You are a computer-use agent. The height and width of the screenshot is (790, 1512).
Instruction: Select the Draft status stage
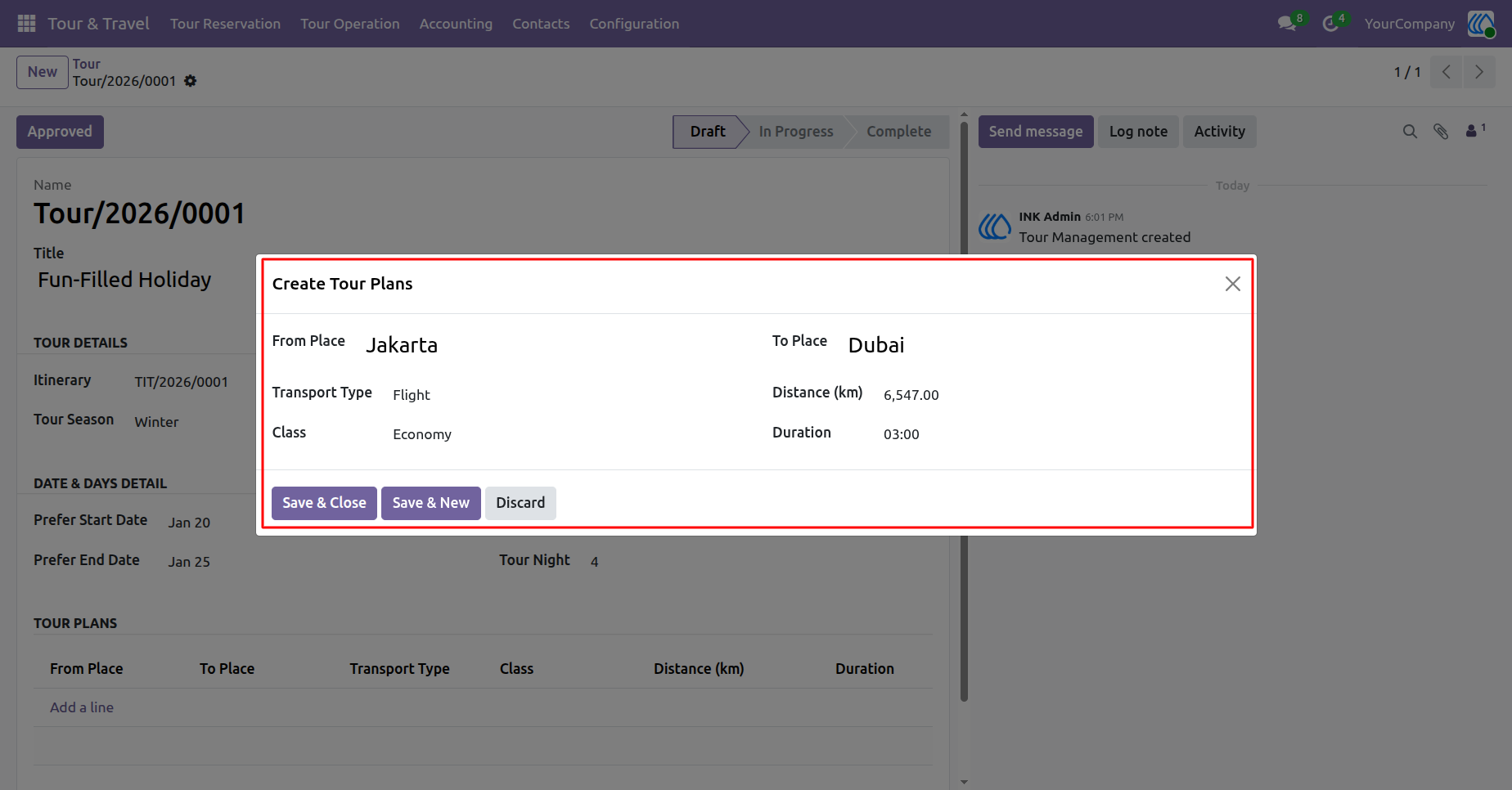[x=707, y=132]
